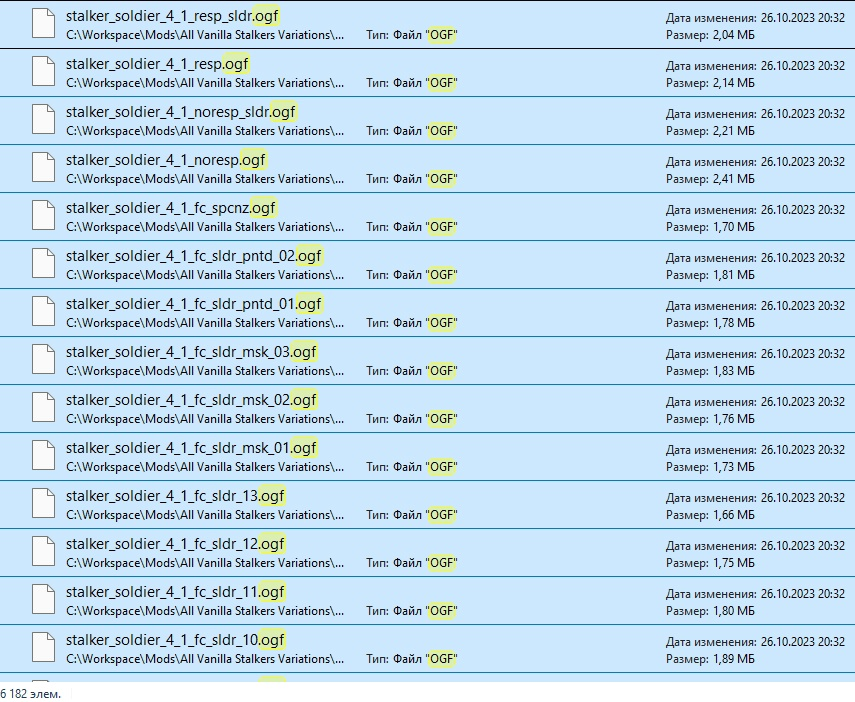Select file name stalker_soldier_4_1_noresp_sldr.ogf
The width and height of the screenshot is (855, 702).
(180, 112)
